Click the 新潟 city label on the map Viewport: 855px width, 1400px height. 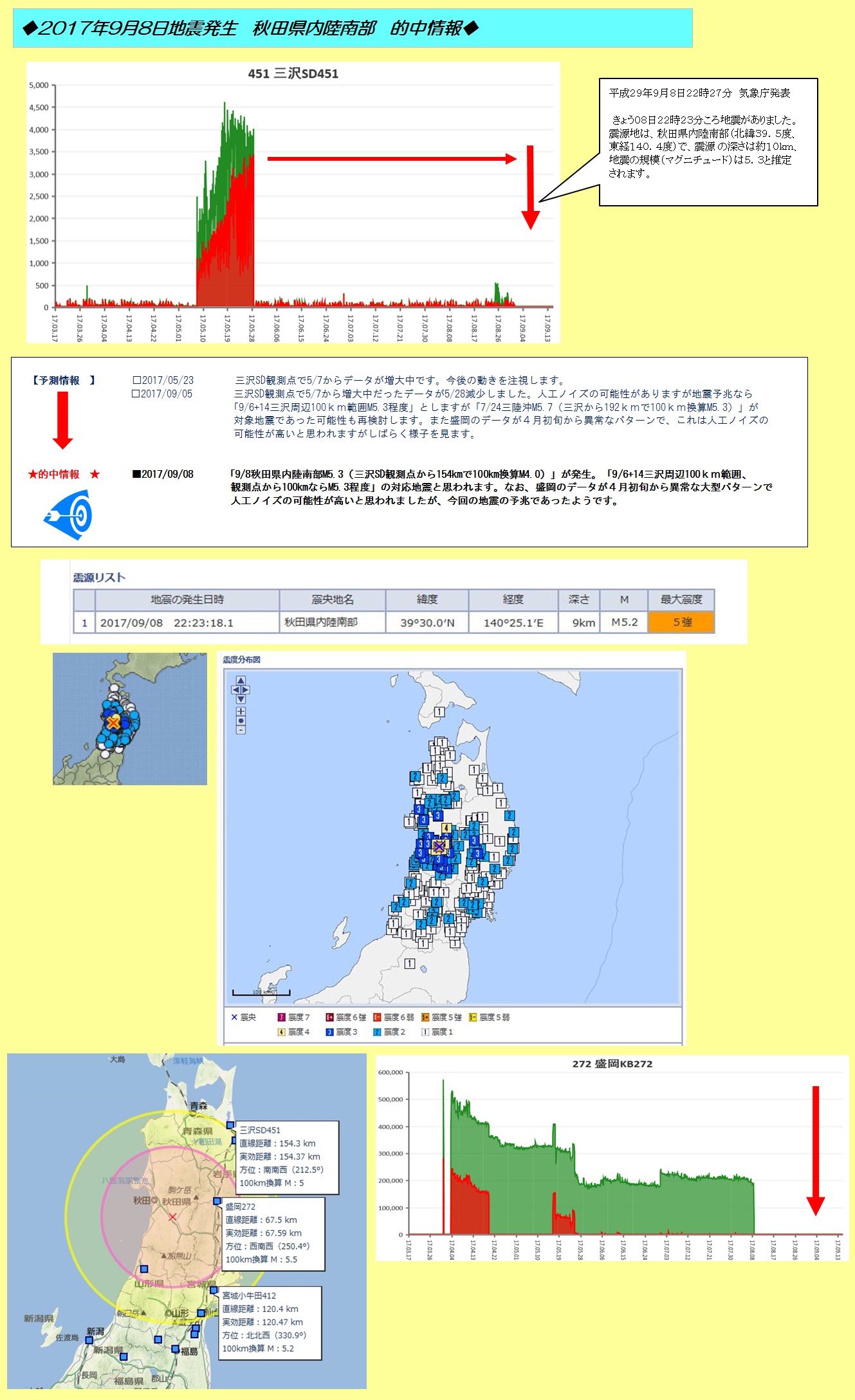[95, 1331]
